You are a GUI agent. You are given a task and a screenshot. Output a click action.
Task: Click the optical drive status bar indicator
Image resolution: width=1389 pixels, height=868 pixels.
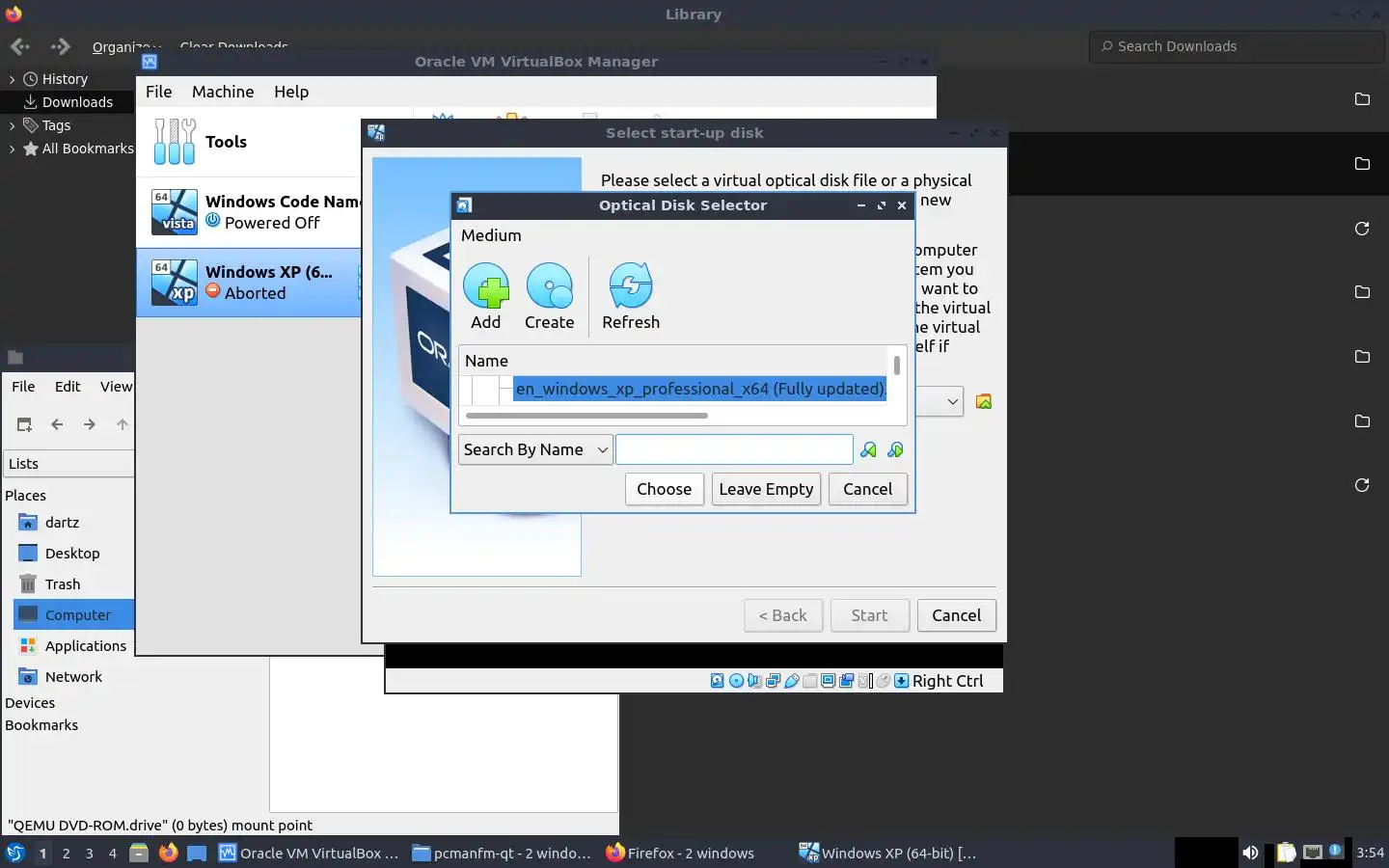(736, 681)
